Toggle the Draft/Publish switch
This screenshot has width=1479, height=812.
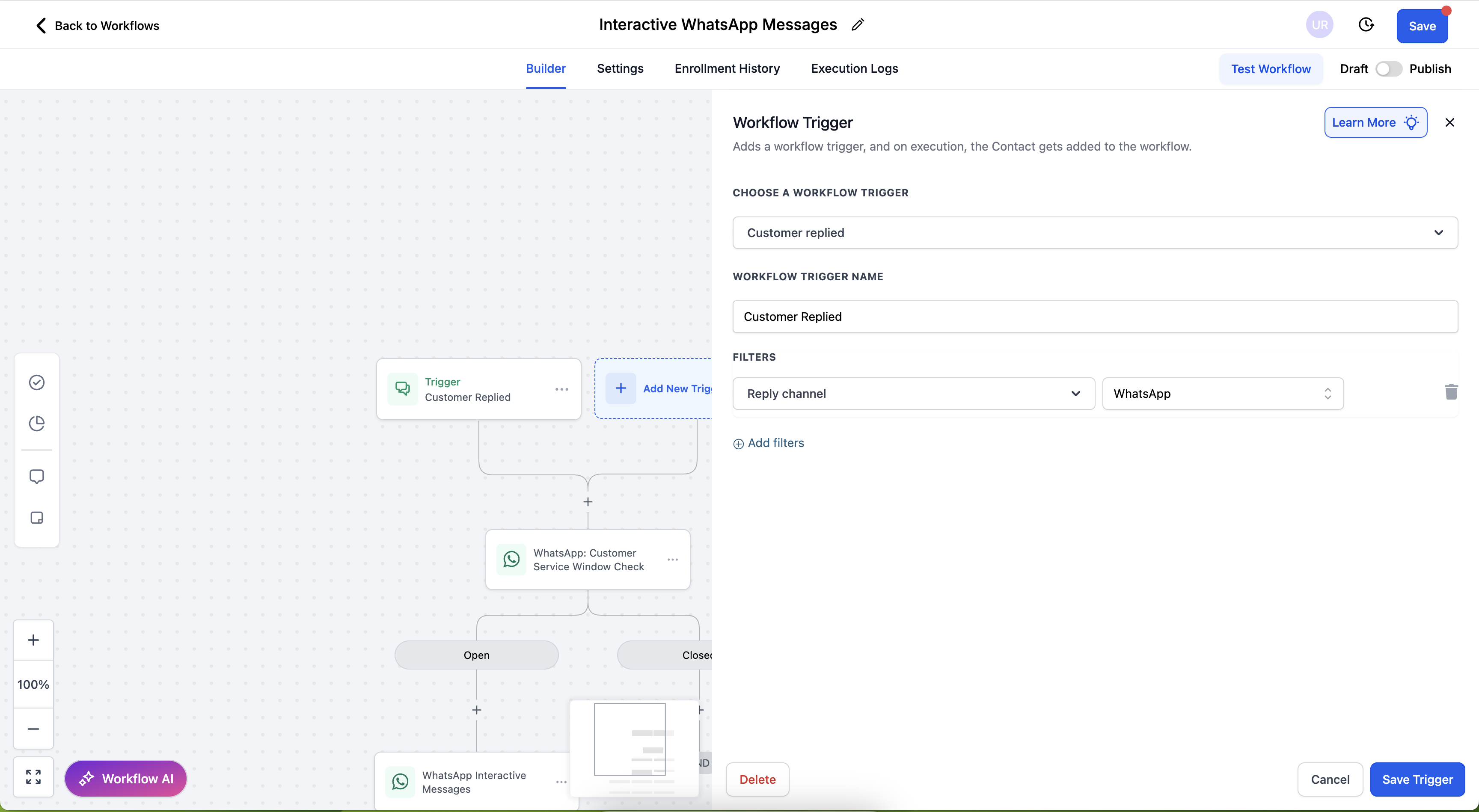point(1388,69)
